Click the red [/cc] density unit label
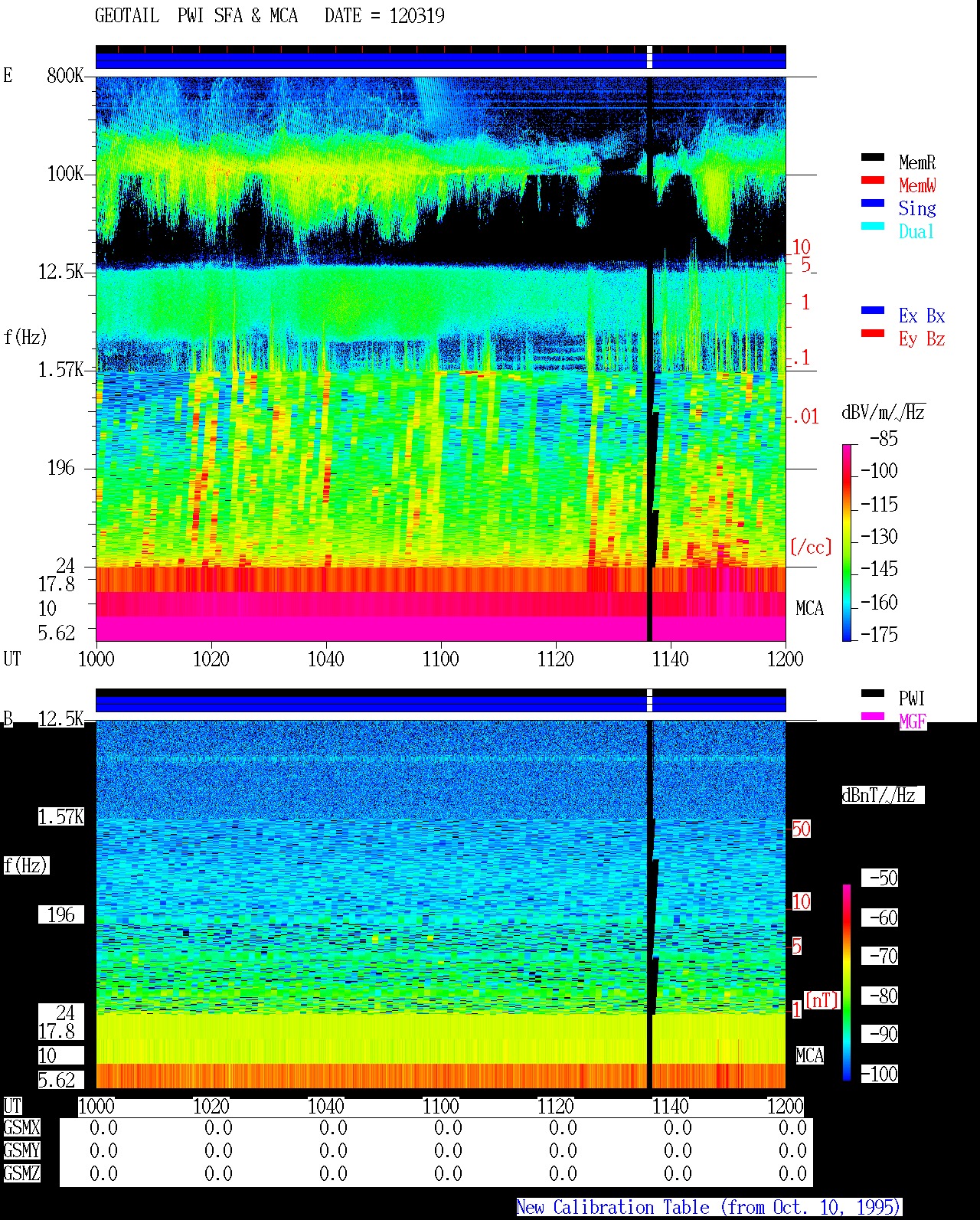The height and width of the screenshot is (1220, 980). click(811, 547)
